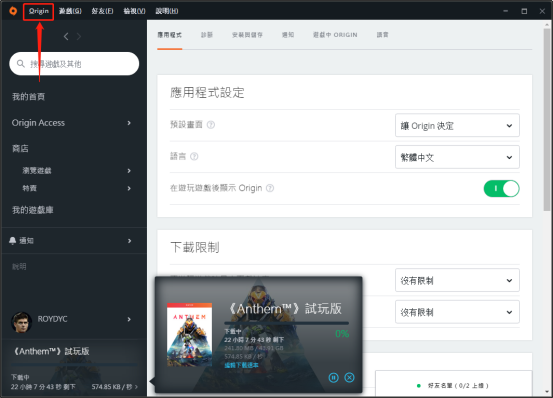553x398 pixels.
Task: Open the 好友(F) menu
Action: (102, 11)
